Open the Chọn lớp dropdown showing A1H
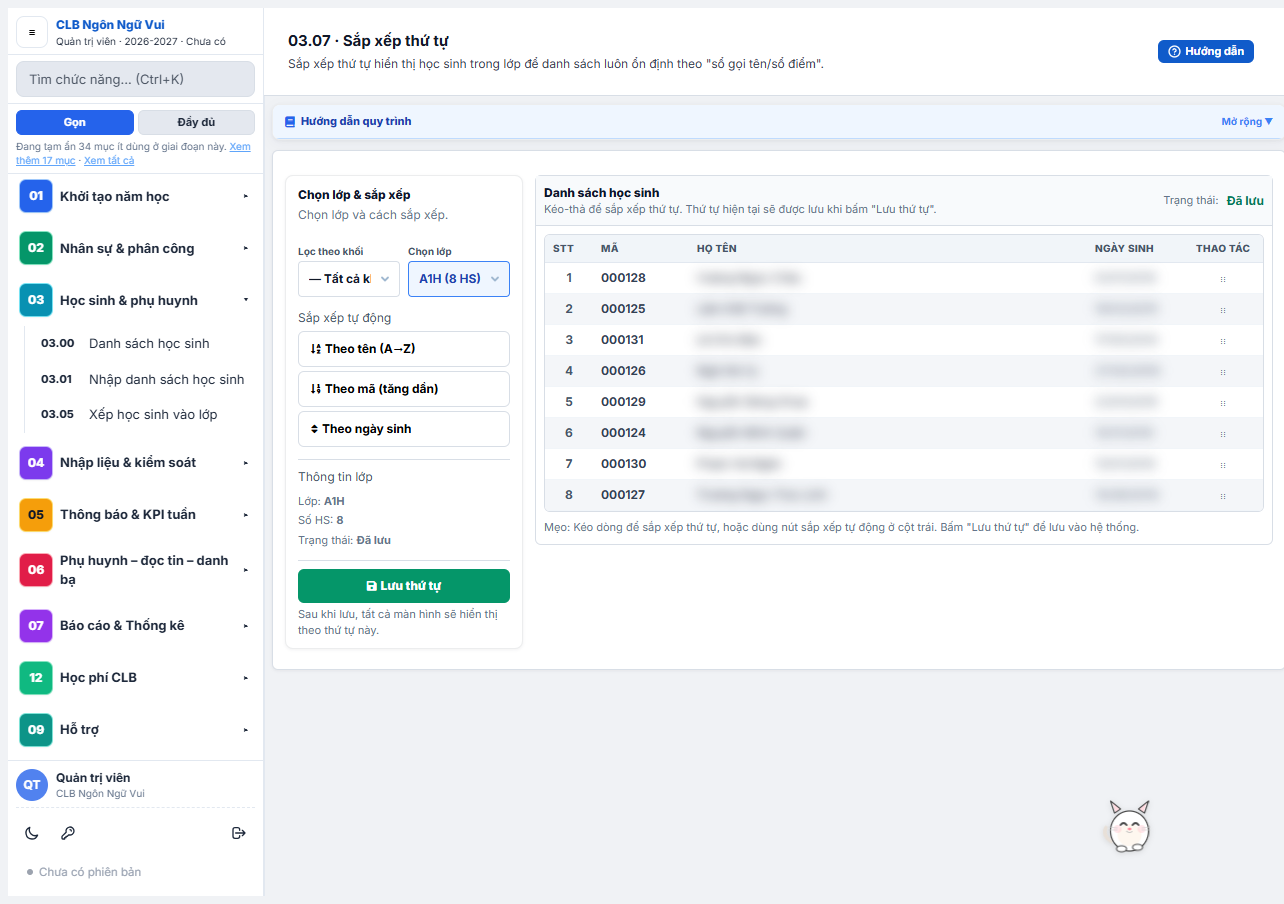The image size is (1284, 904). pos(459,279)
